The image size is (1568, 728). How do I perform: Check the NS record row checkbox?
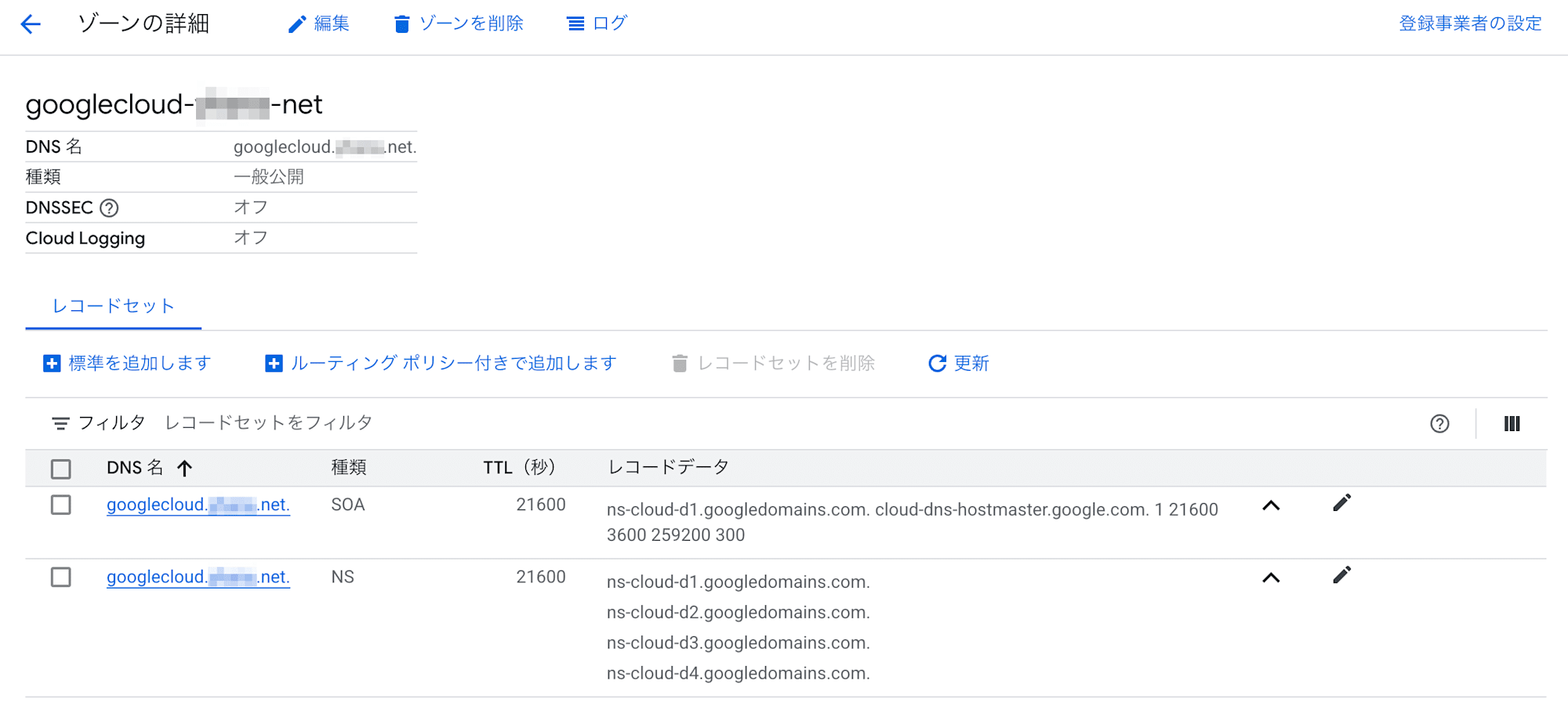[61, 578]
